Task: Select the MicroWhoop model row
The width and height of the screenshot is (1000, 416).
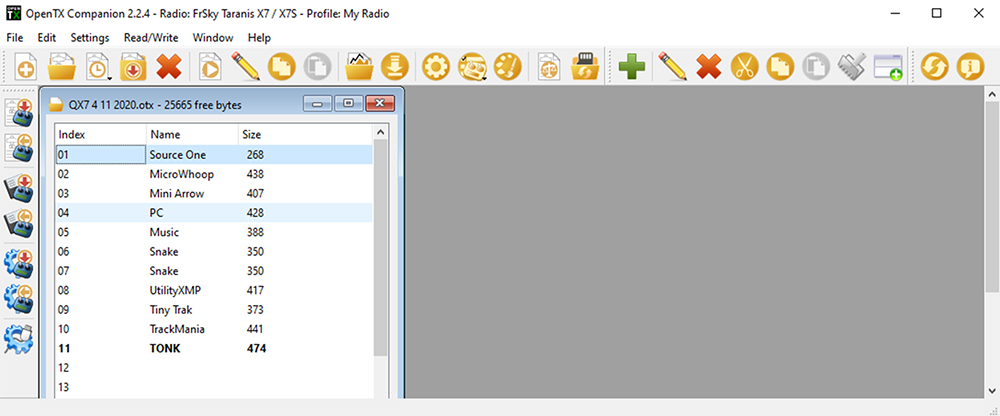Action: coord(214,174)
